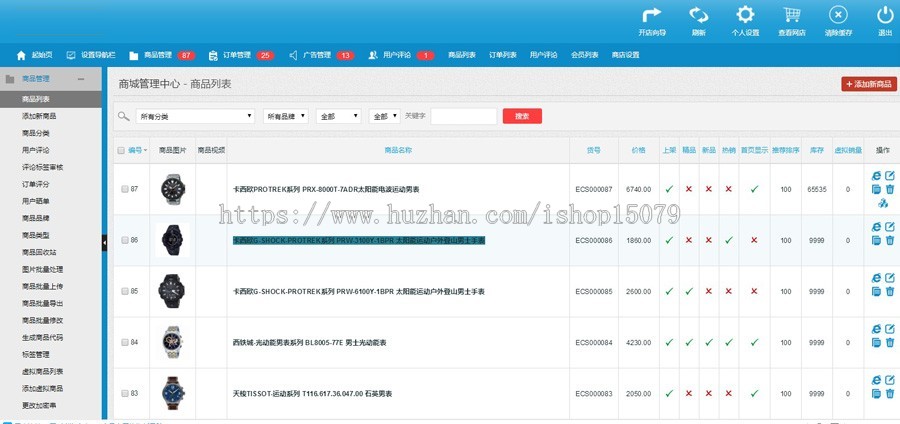Delete product 87 with trash icon
This screenshot has height=424, width=900.
pyautogui.click(x=890, y=189)
